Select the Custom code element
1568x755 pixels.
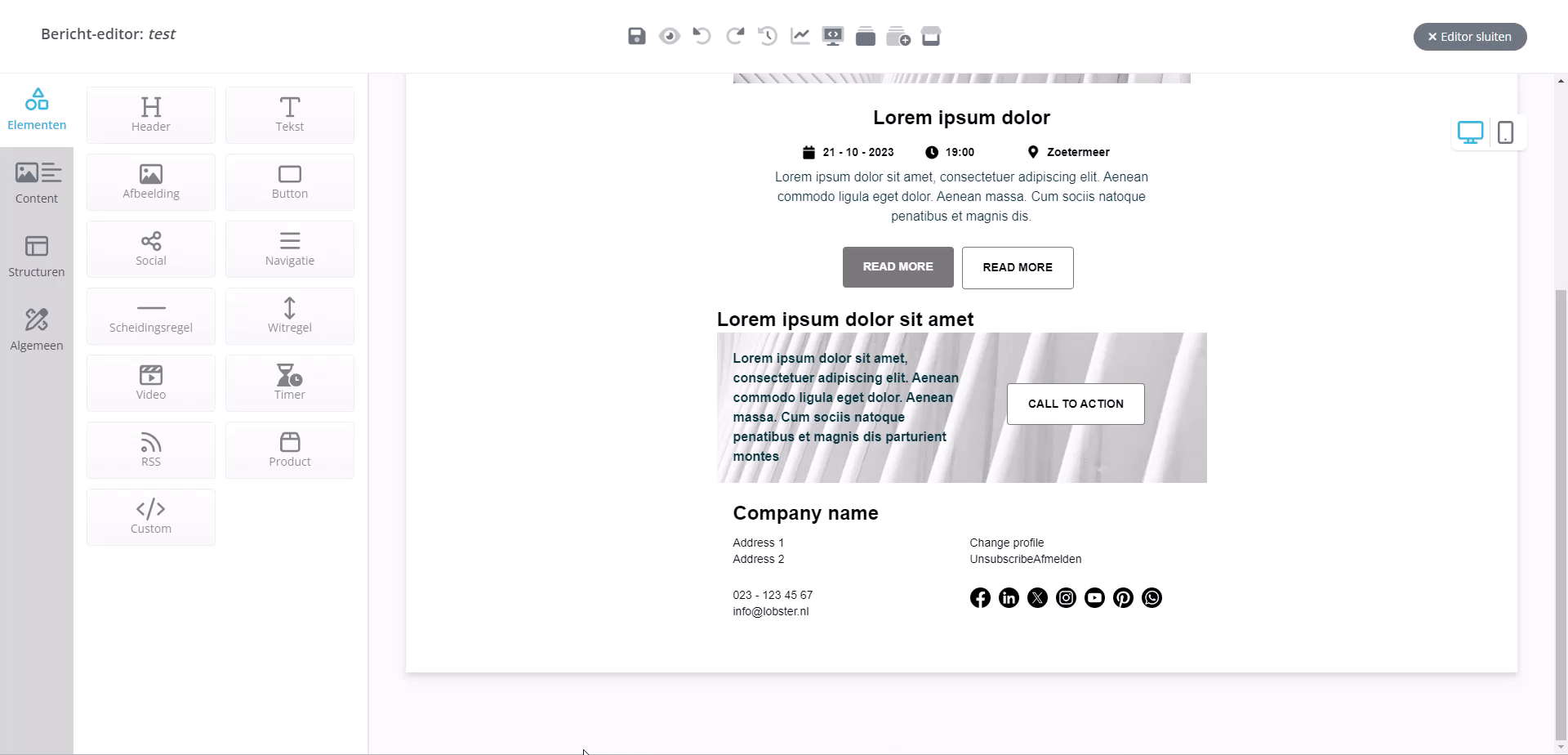[x=151, y=516]
